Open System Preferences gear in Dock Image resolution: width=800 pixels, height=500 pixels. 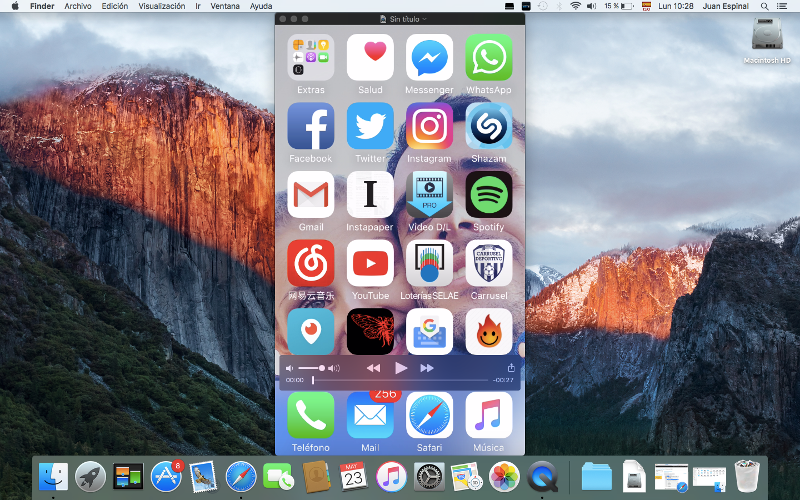click(429, 477)
